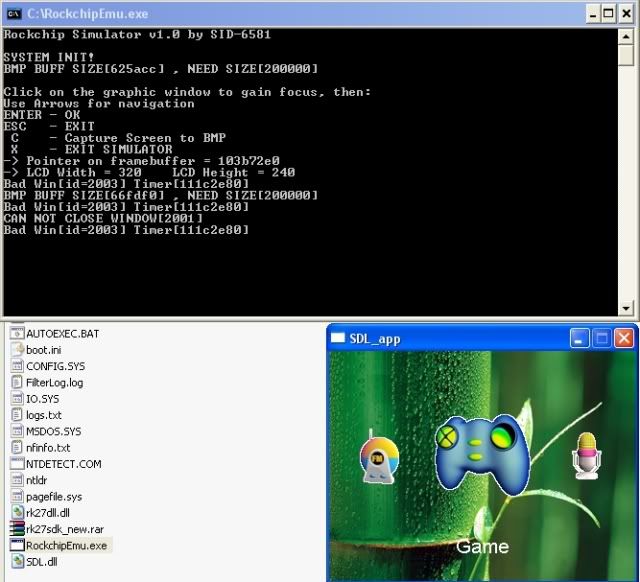Select the rk27dll.dll file
640x582 pixels.
coord(49,512)
